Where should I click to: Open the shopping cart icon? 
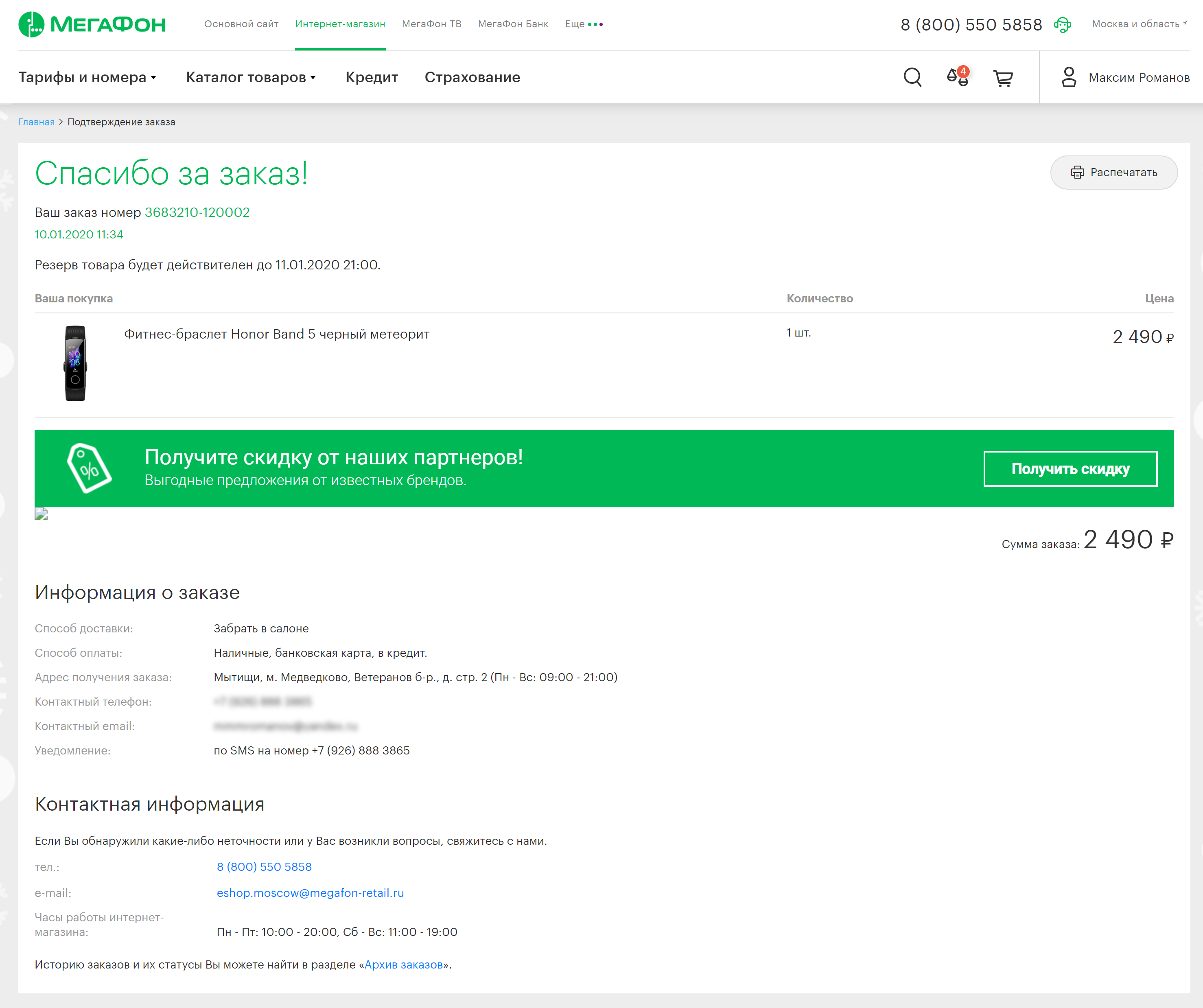point(1003,78)
